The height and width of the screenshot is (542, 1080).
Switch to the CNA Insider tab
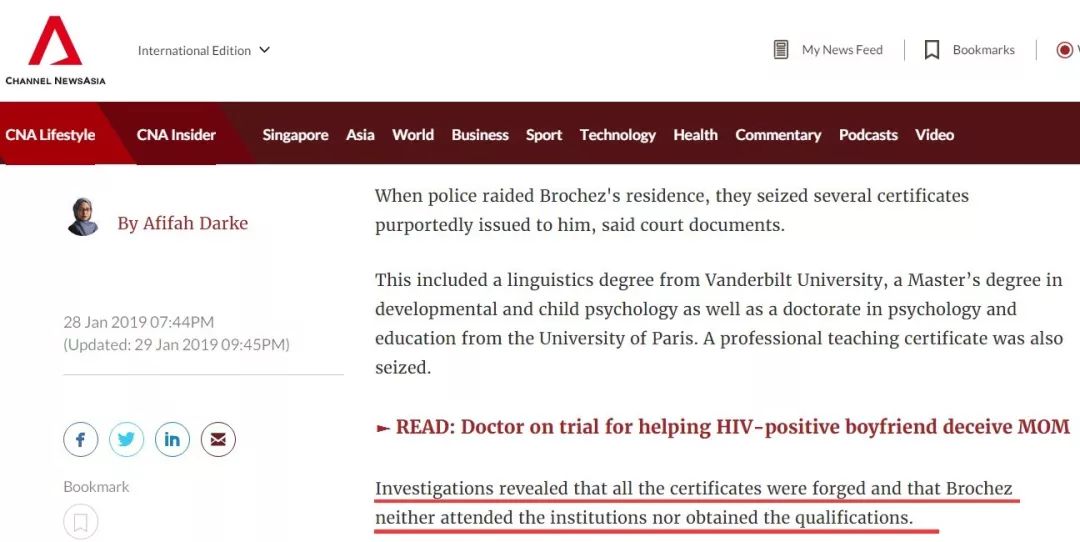point(176,135)
